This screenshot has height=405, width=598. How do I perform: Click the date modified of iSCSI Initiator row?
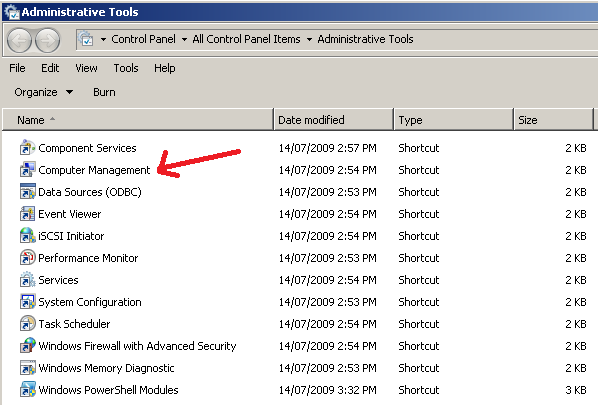(x=328, y=236)
